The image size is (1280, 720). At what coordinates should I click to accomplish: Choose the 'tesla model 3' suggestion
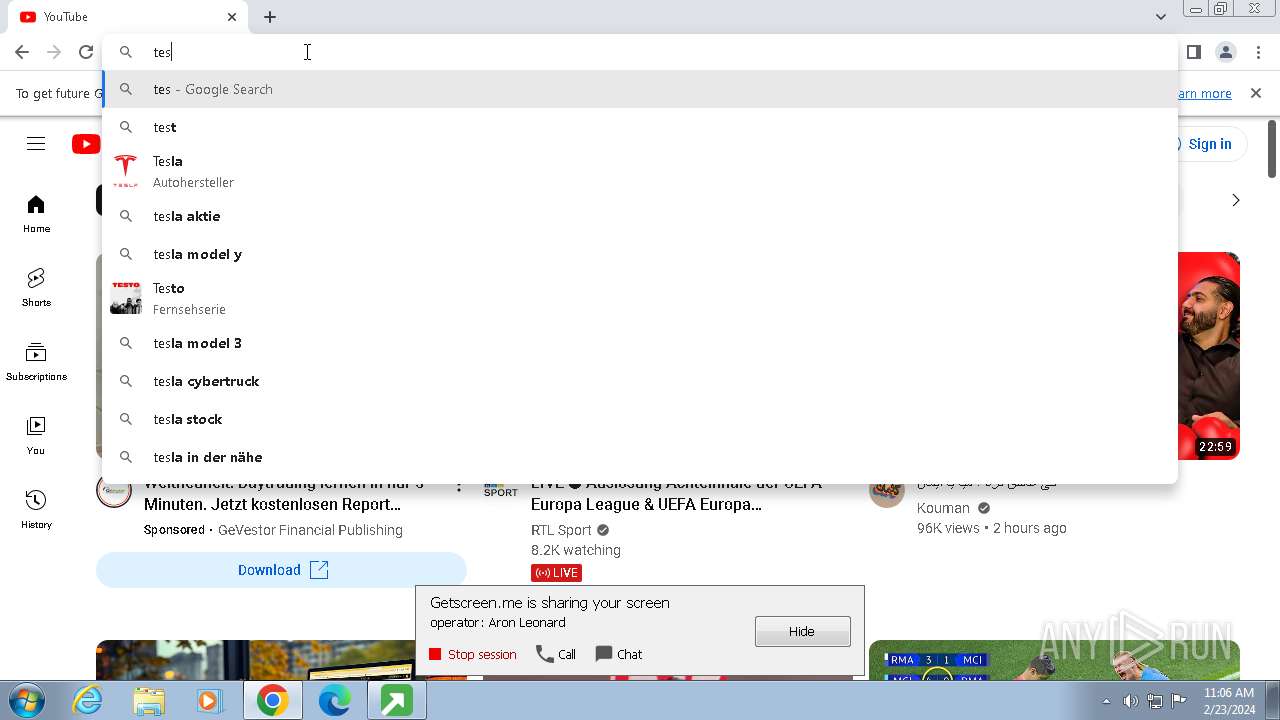tap(640, 343)
